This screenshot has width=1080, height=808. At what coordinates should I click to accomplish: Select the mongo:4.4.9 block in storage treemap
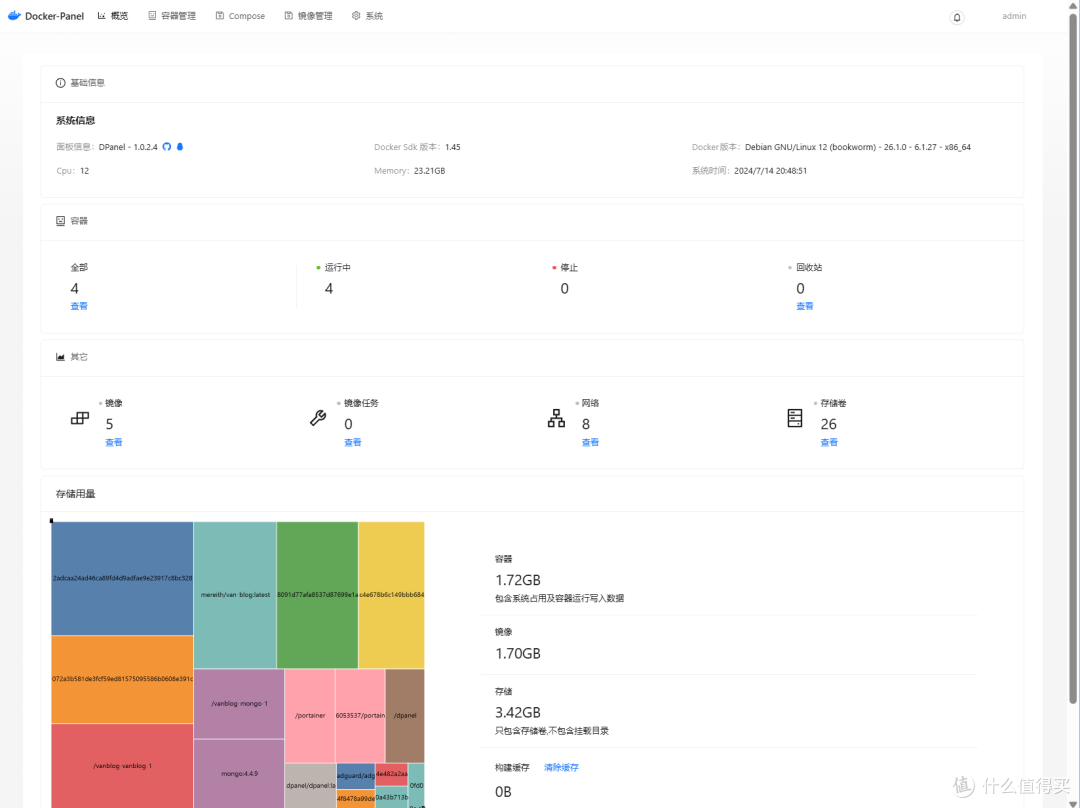coord(239,775)
